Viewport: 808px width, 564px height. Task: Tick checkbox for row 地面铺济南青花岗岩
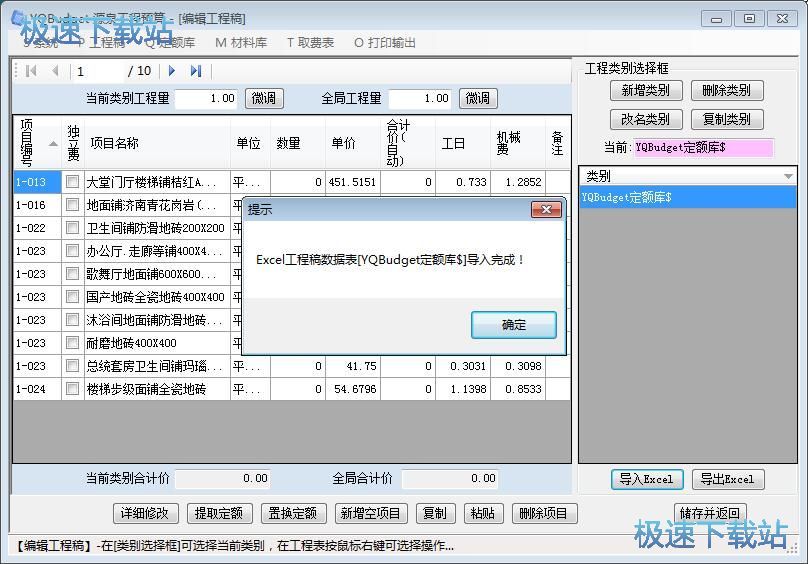click(73, 205)
